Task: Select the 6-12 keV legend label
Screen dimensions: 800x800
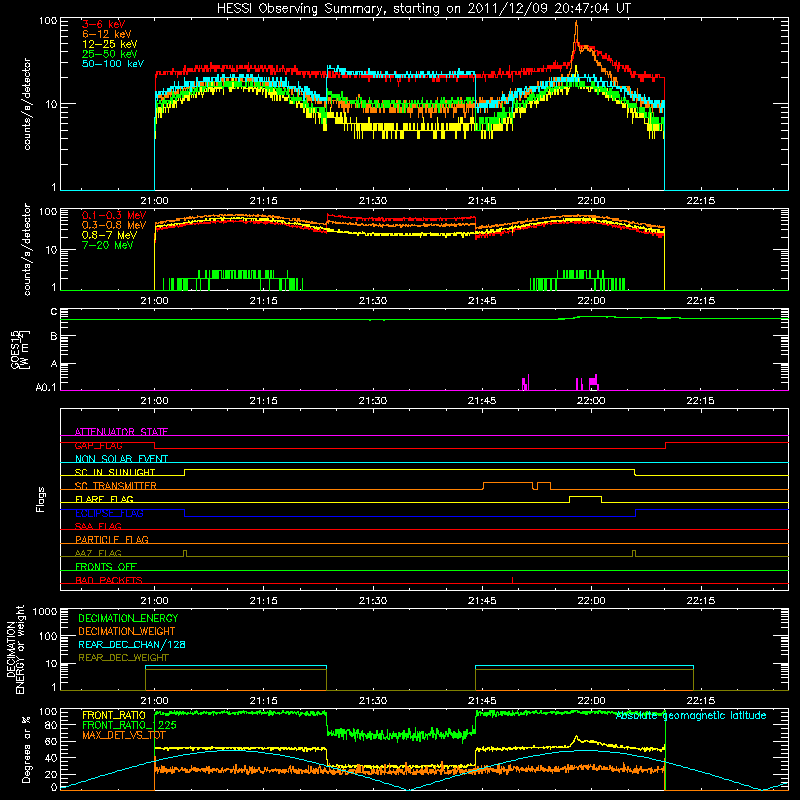Action: coord(106,34)
